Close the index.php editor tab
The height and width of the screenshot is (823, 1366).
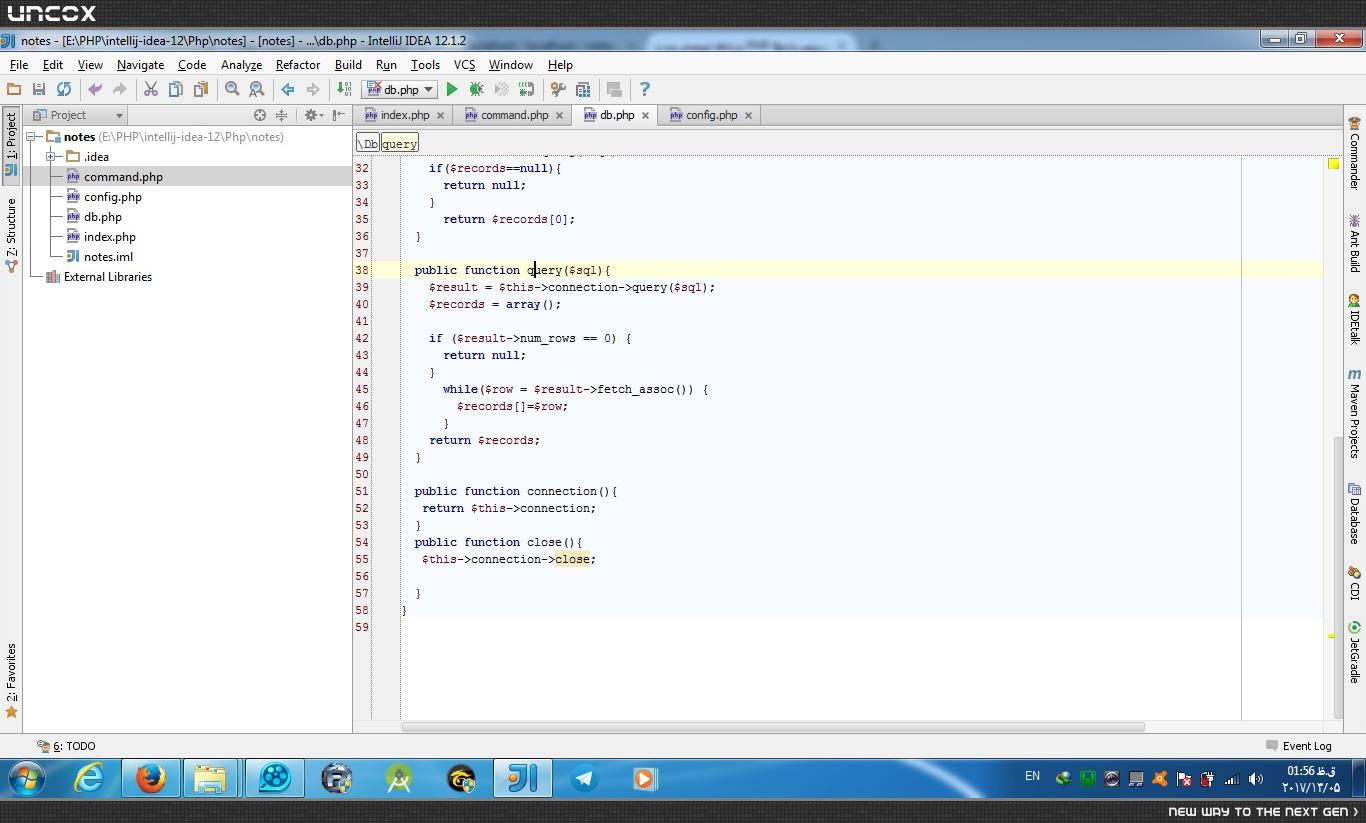coord(440,115)
